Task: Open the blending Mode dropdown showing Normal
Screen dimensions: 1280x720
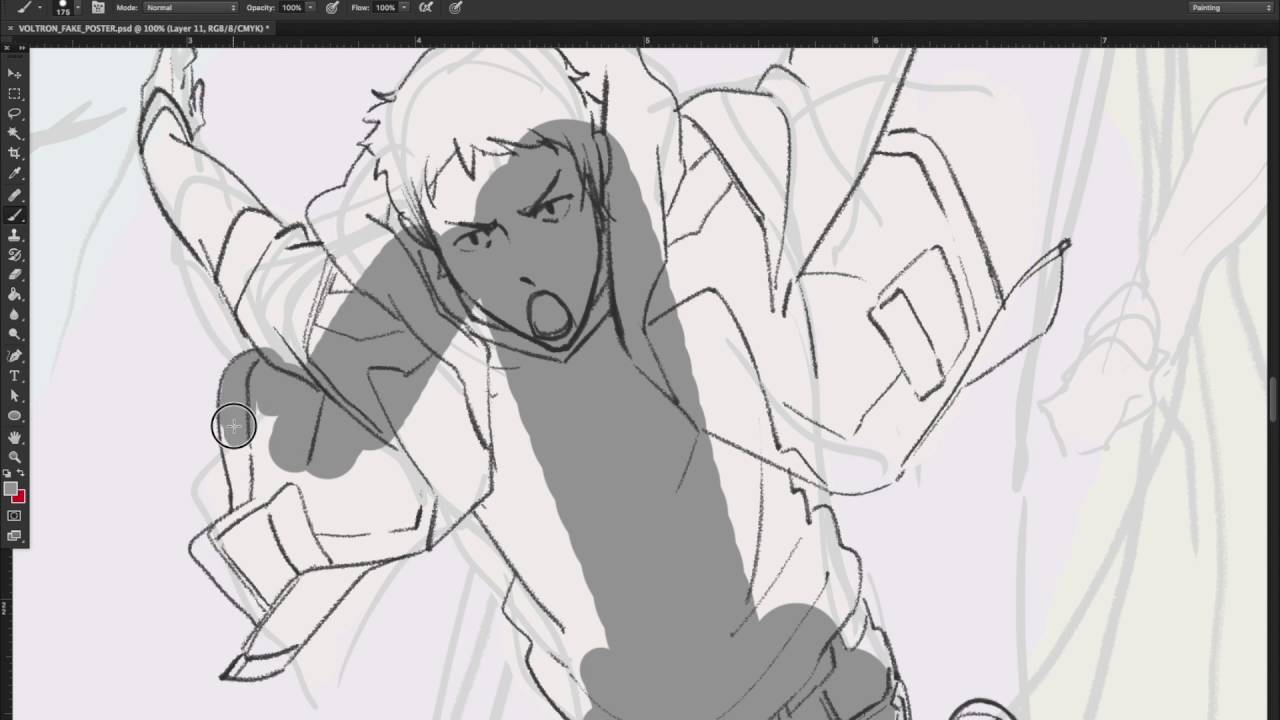Action: [x=190, y=7]
